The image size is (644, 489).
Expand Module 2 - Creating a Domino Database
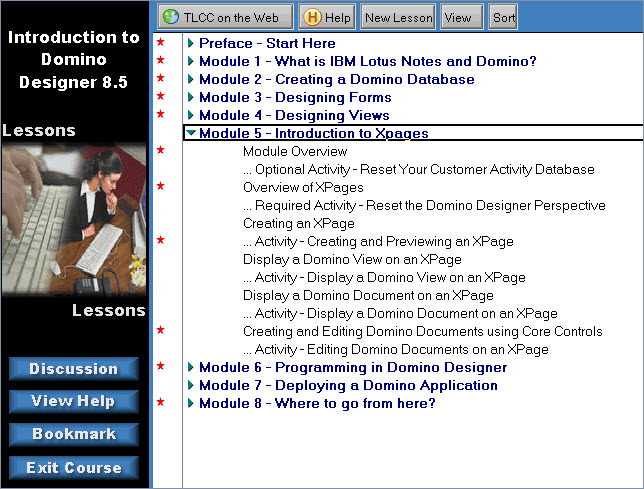click(x=191, y=79)
